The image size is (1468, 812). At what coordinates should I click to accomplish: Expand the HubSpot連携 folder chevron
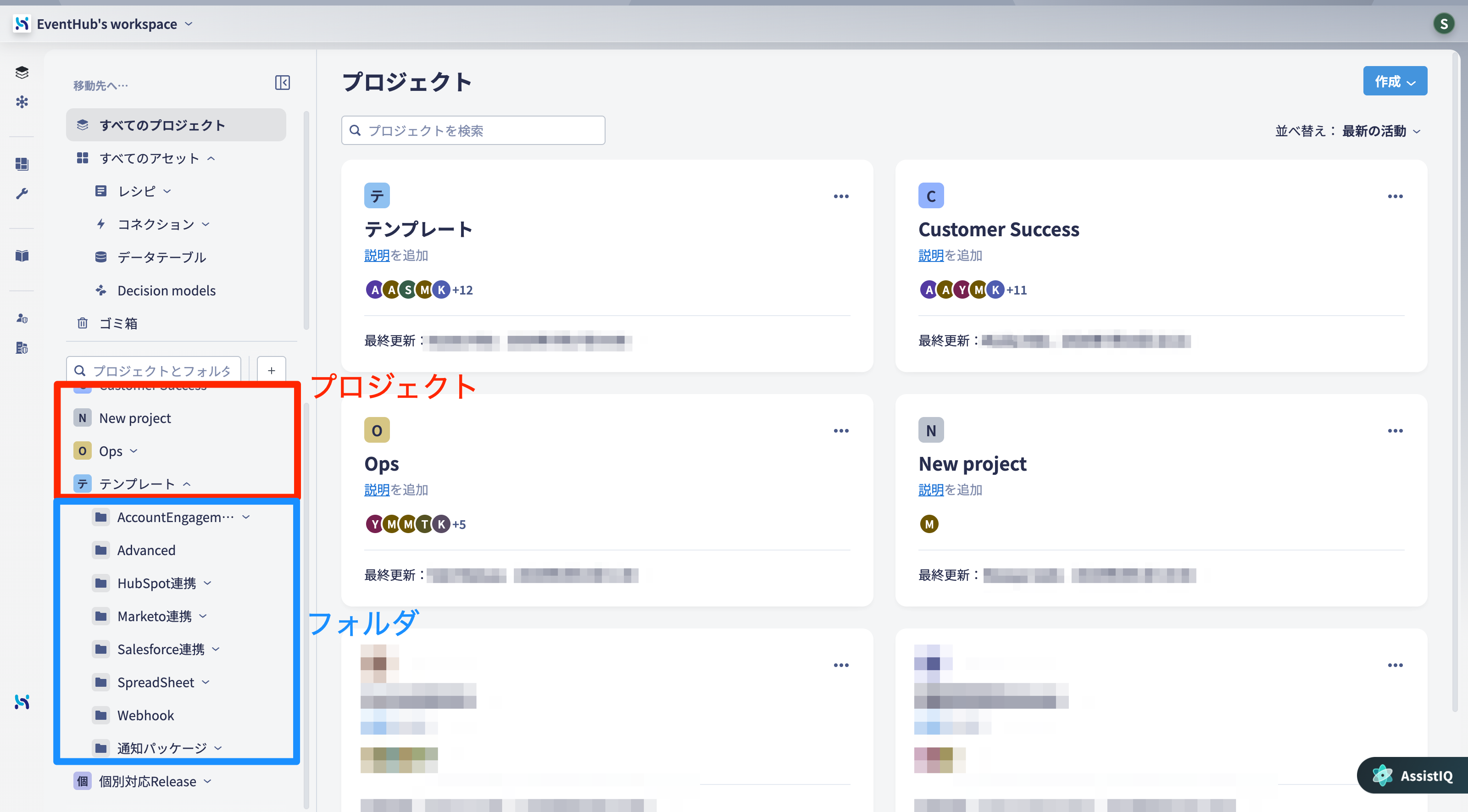(x=207, y=583)
